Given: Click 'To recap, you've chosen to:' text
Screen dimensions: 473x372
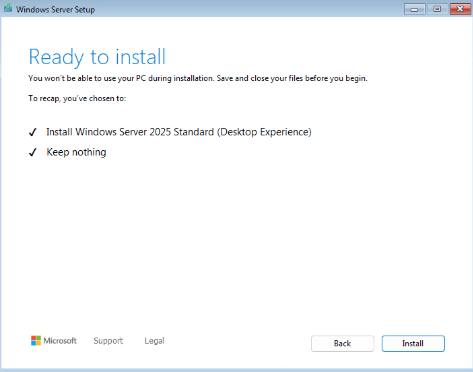Looking at the screenshot, I should pyautogui.click(x=77, y=98).
